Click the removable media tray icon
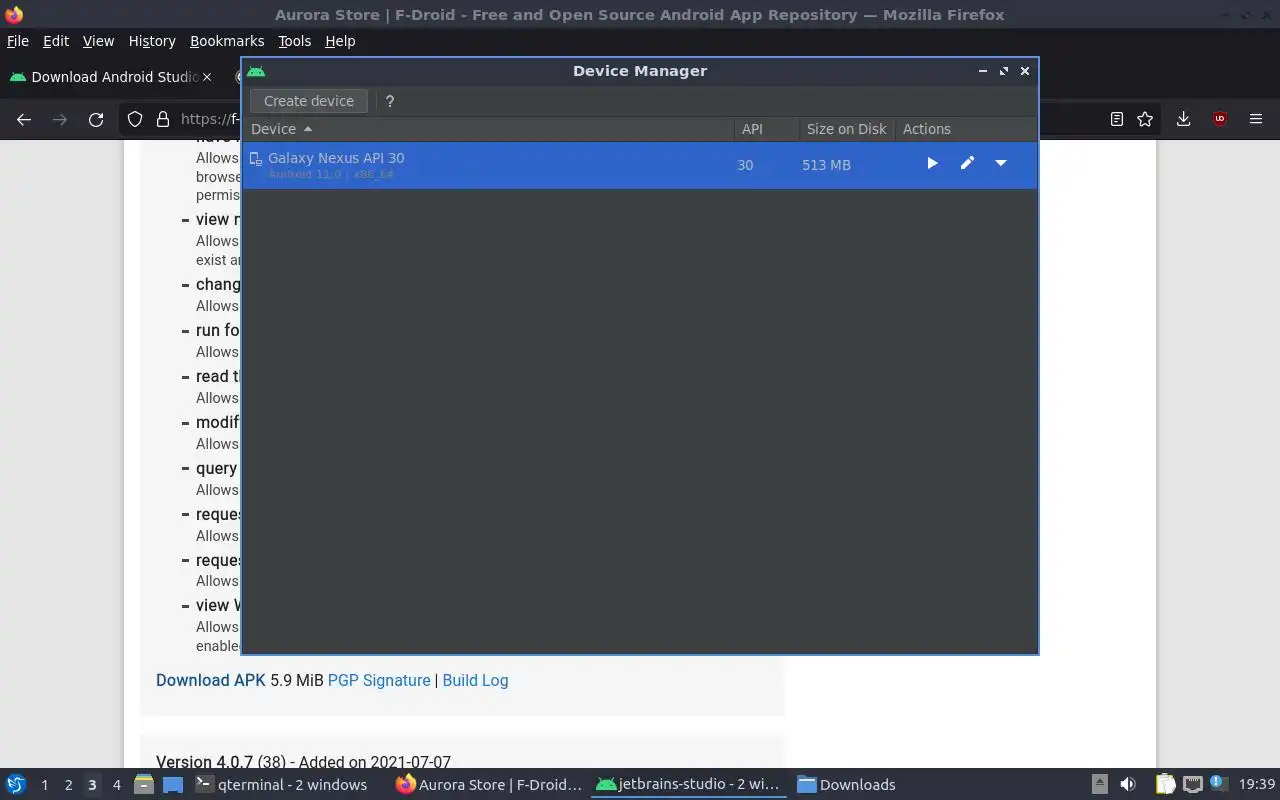 (x=1099, y=784)
